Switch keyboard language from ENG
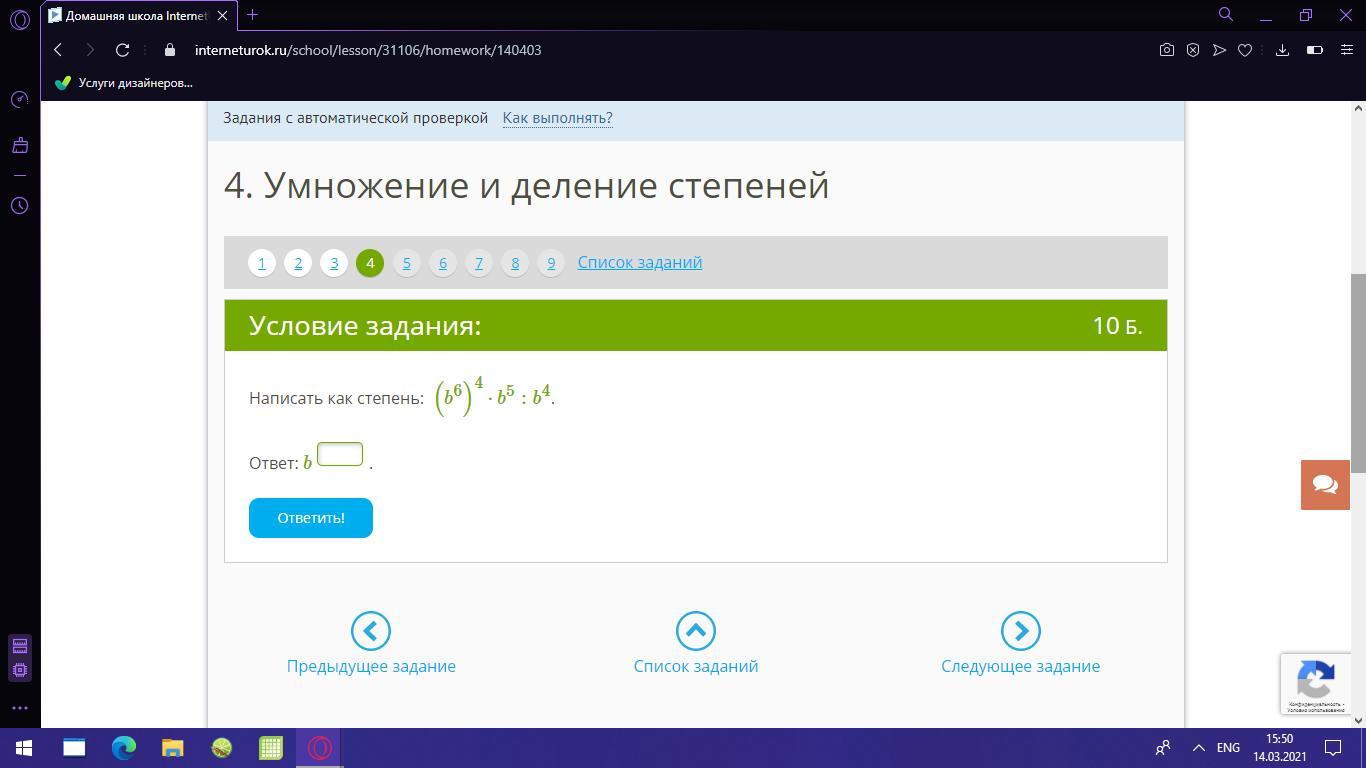 (1228, 747)
